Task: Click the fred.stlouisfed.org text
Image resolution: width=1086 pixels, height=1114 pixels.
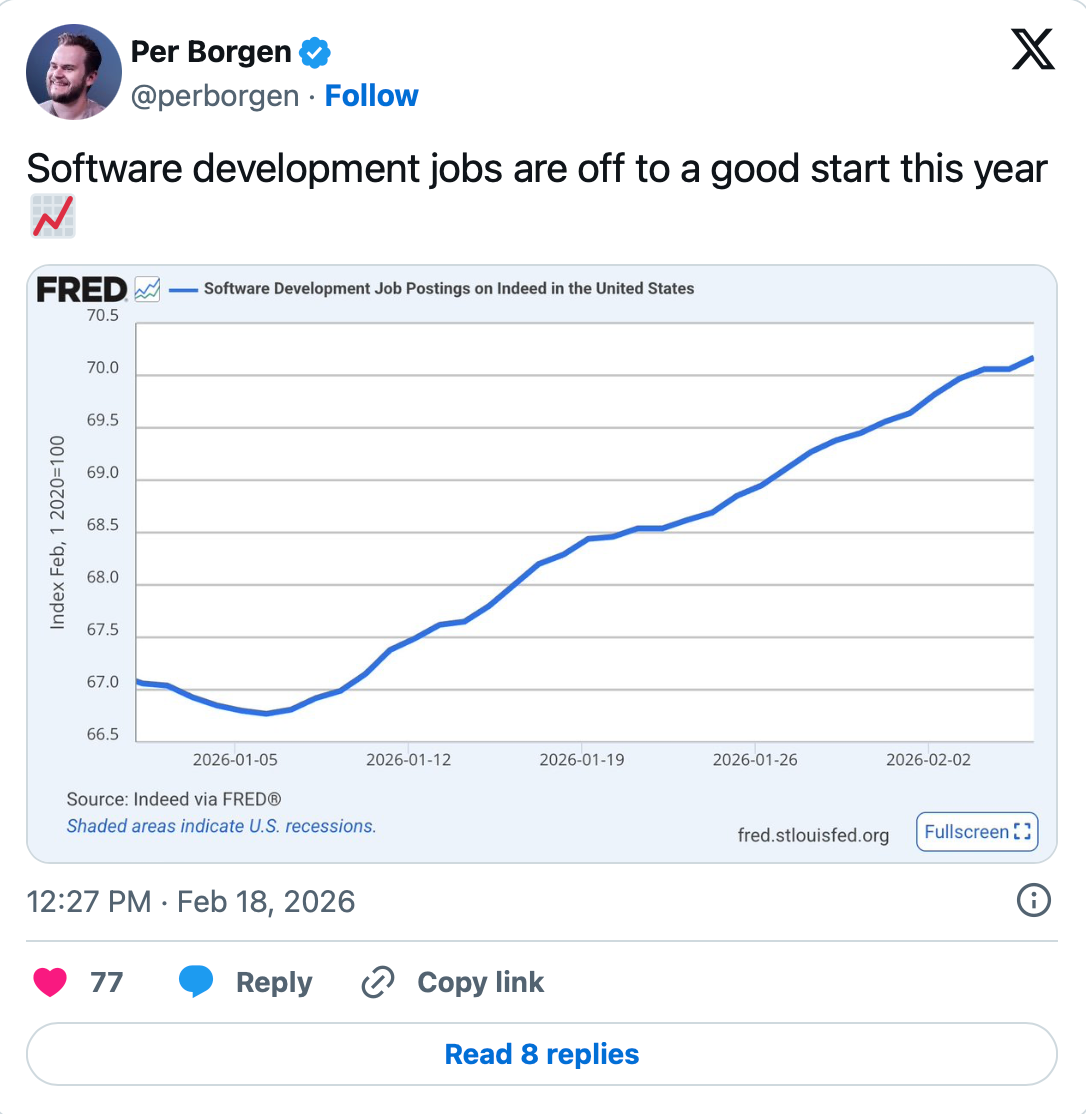Action: [813, 835]
